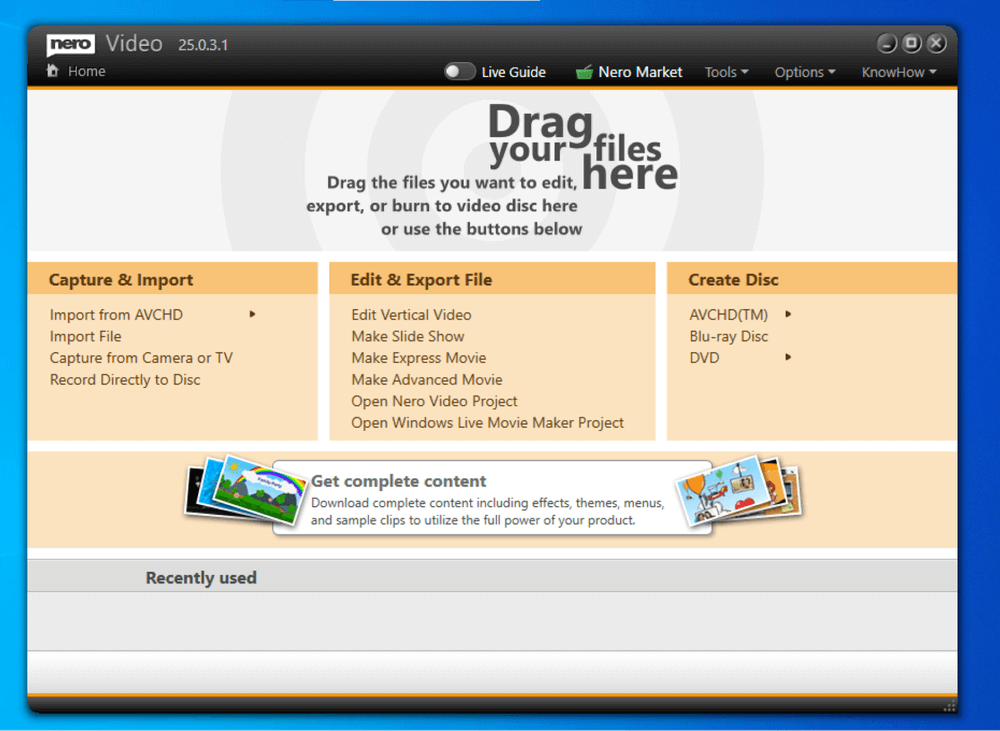The width and height of the screenshot is (1000, 731).
Task: Click the Recently used heading
Action: tap(201, 578)
